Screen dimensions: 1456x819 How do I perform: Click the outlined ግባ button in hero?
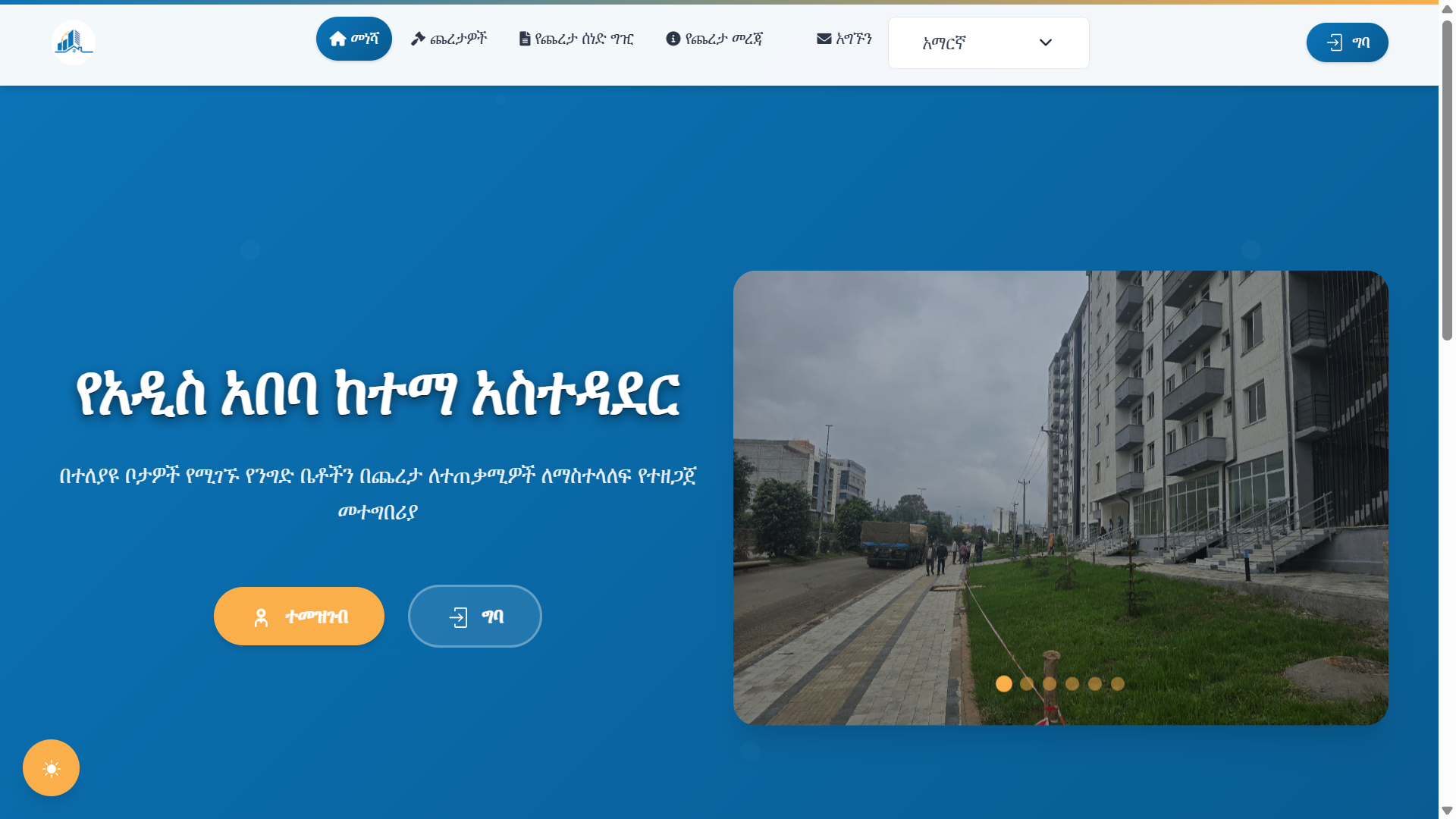point(475,616)
